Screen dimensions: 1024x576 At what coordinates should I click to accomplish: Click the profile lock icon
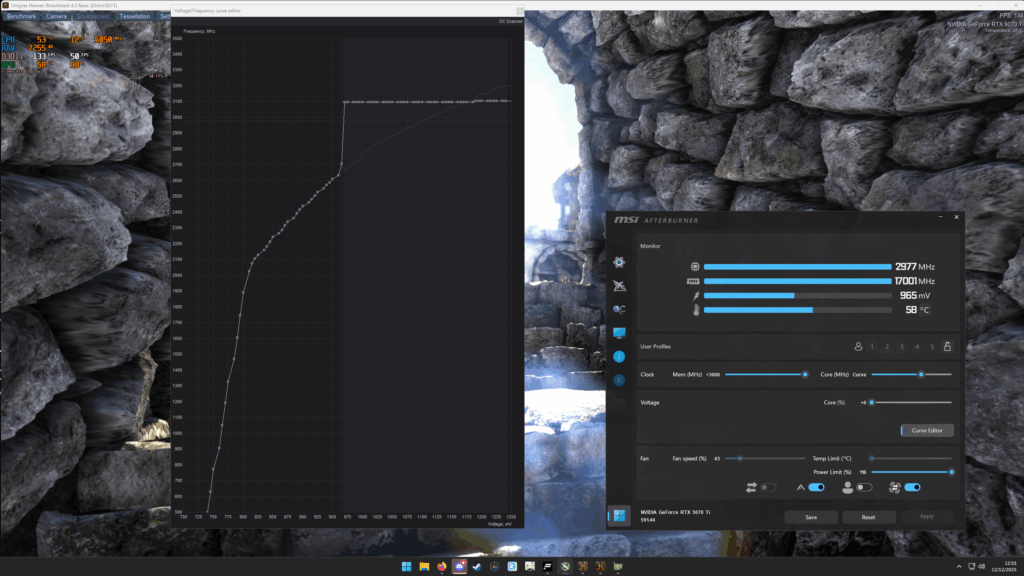tap(947, 347)
